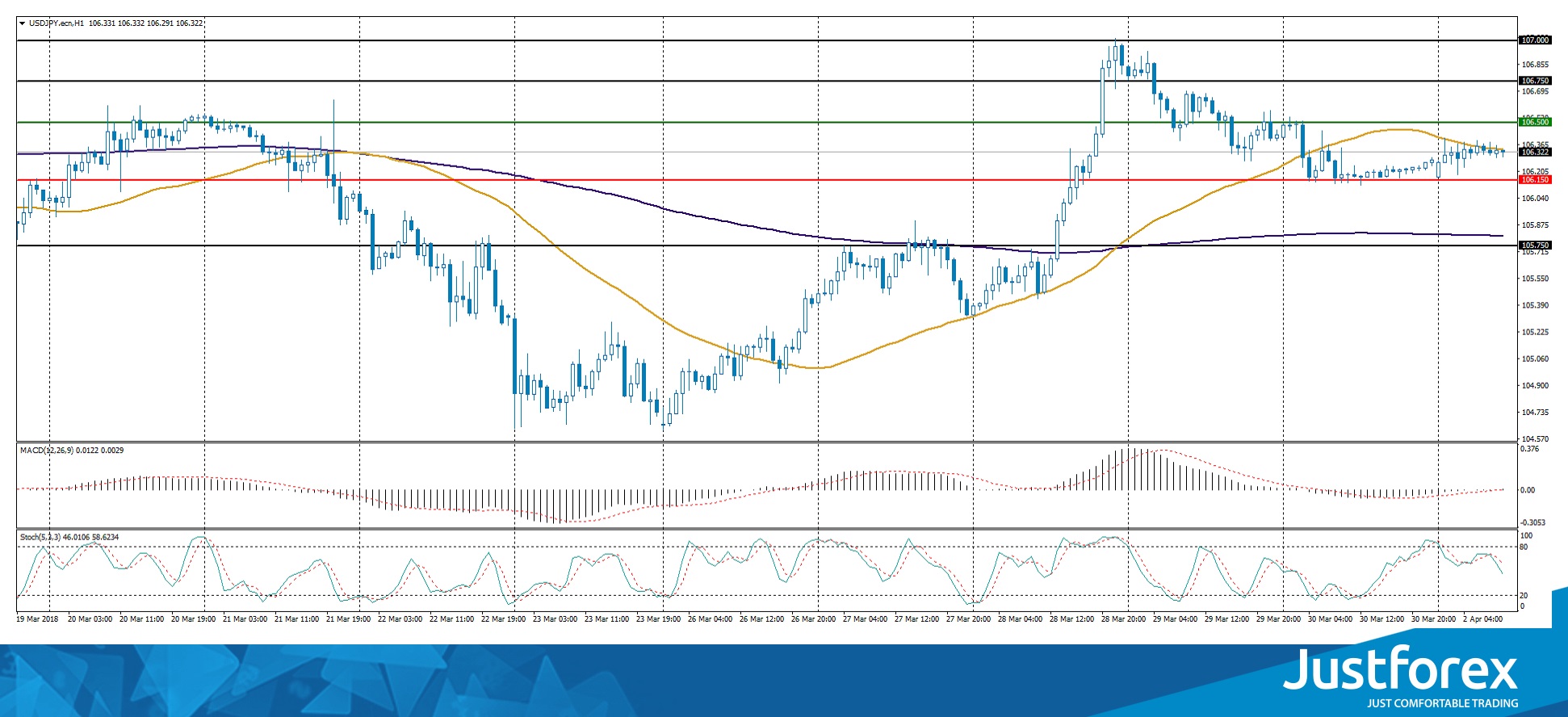
Task: Click the 105.390 price scale value
Action: (1535, 305)
